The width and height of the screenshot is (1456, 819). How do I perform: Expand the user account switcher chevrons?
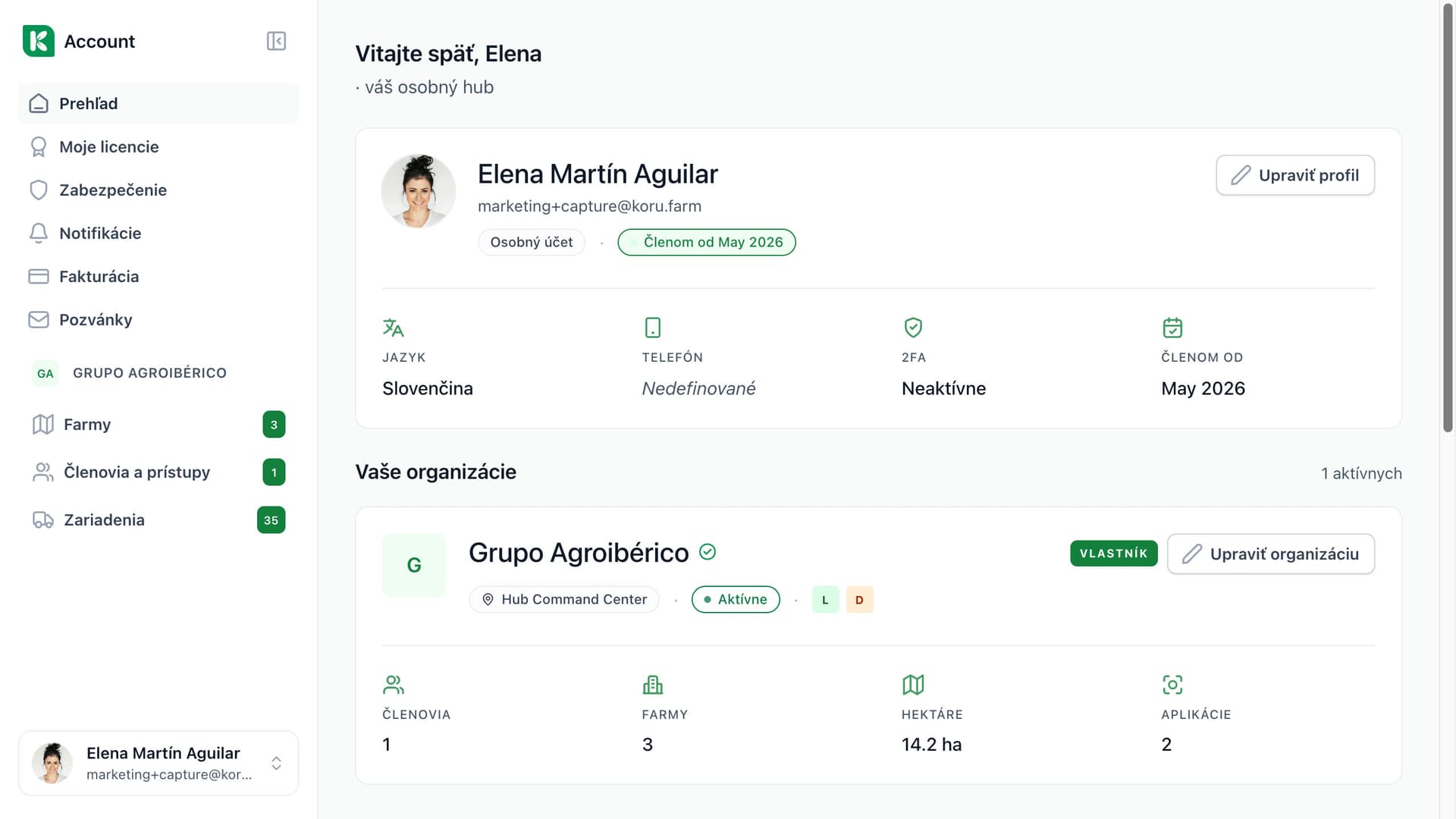(x=277, y=763)
